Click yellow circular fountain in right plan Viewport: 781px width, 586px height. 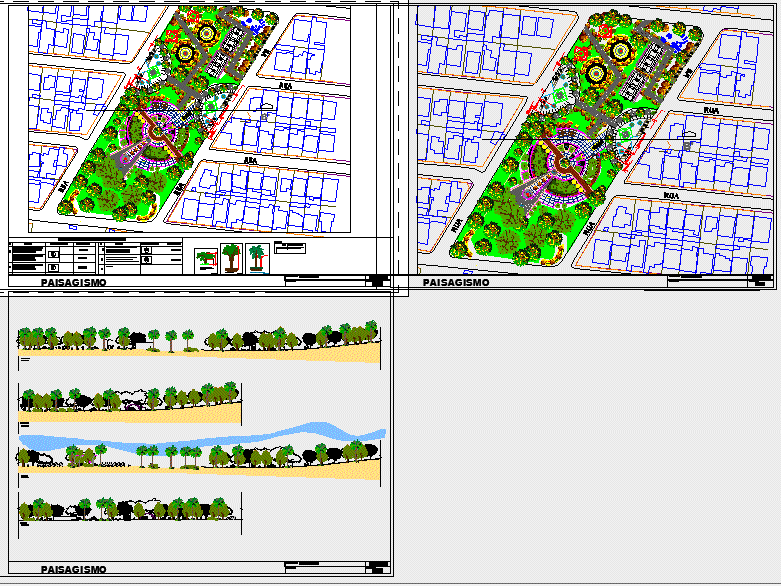point(599,72)
